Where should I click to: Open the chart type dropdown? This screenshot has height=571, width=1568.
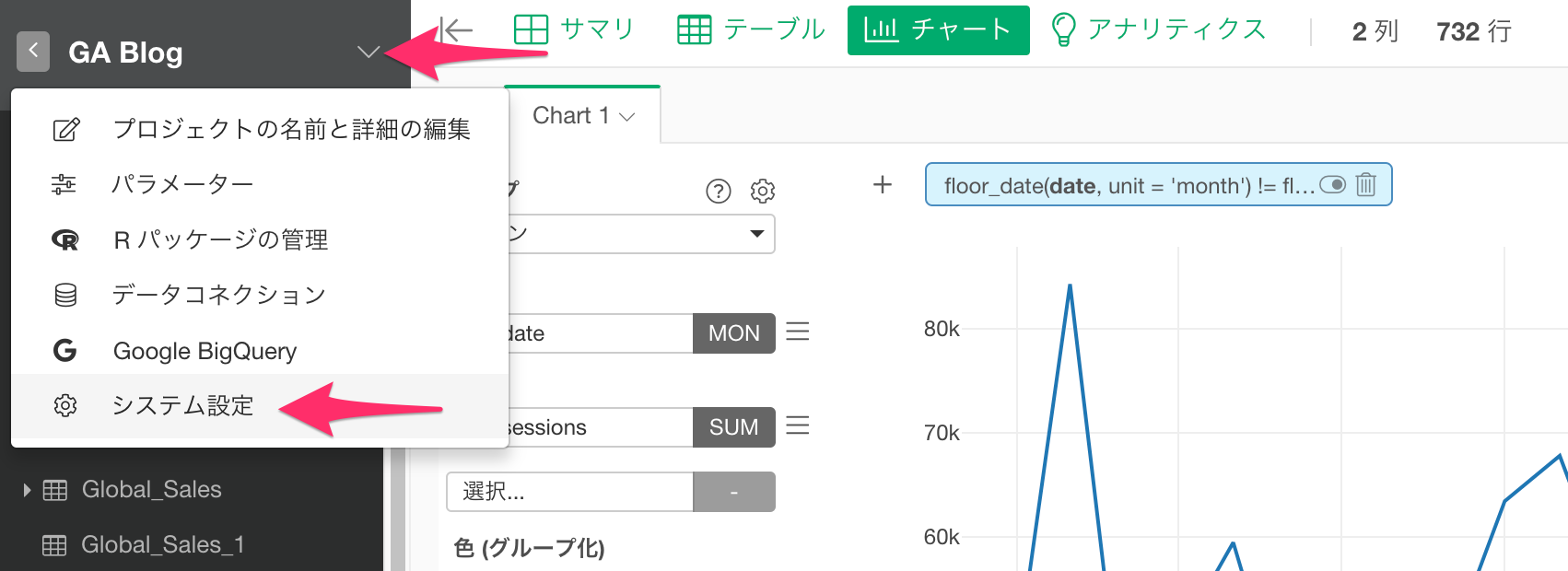[640, 234]
